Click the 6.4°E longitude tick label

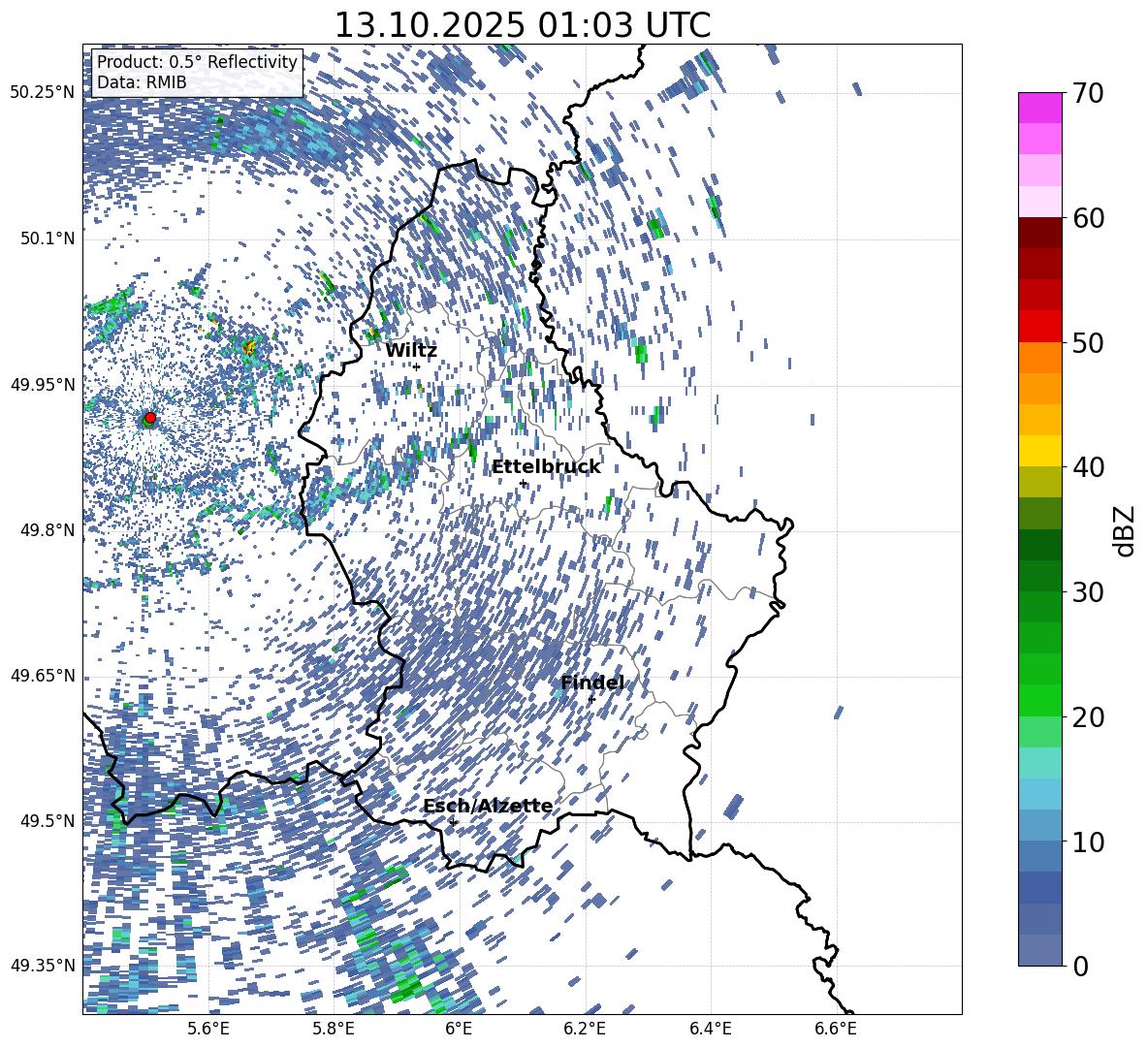tap(710, 1029)
